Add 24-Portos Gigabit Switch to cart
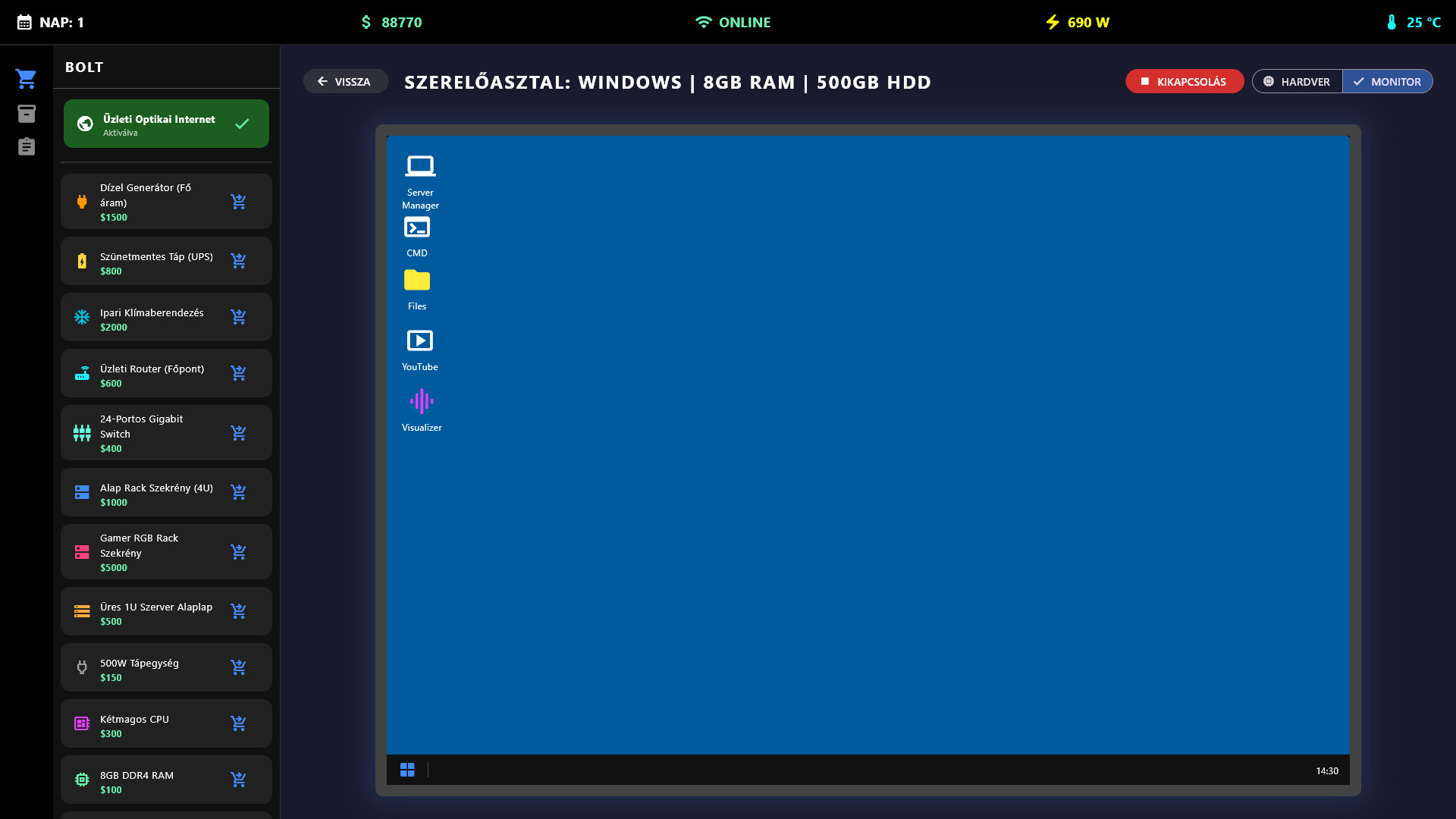This screenshot has width=1456, height=819. (238, 433)
